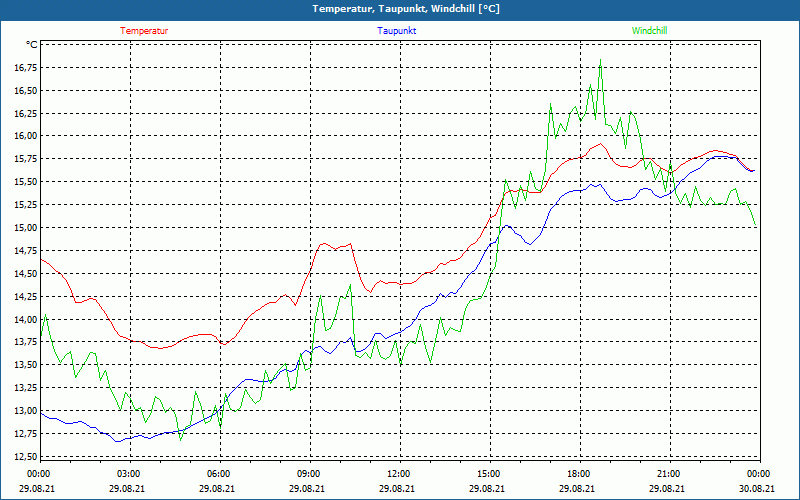Click the '15,00' y-axis value
Image resolution: width=800 pixels, height=500 pixels.
[x=27, y=228]
